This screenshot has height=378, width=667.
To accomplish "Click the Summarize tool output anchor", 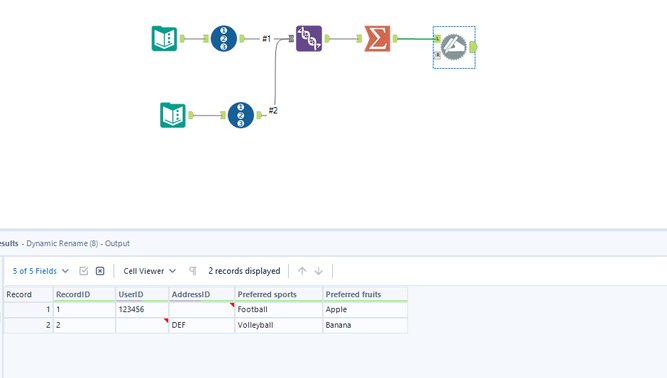I will (396, 39).
